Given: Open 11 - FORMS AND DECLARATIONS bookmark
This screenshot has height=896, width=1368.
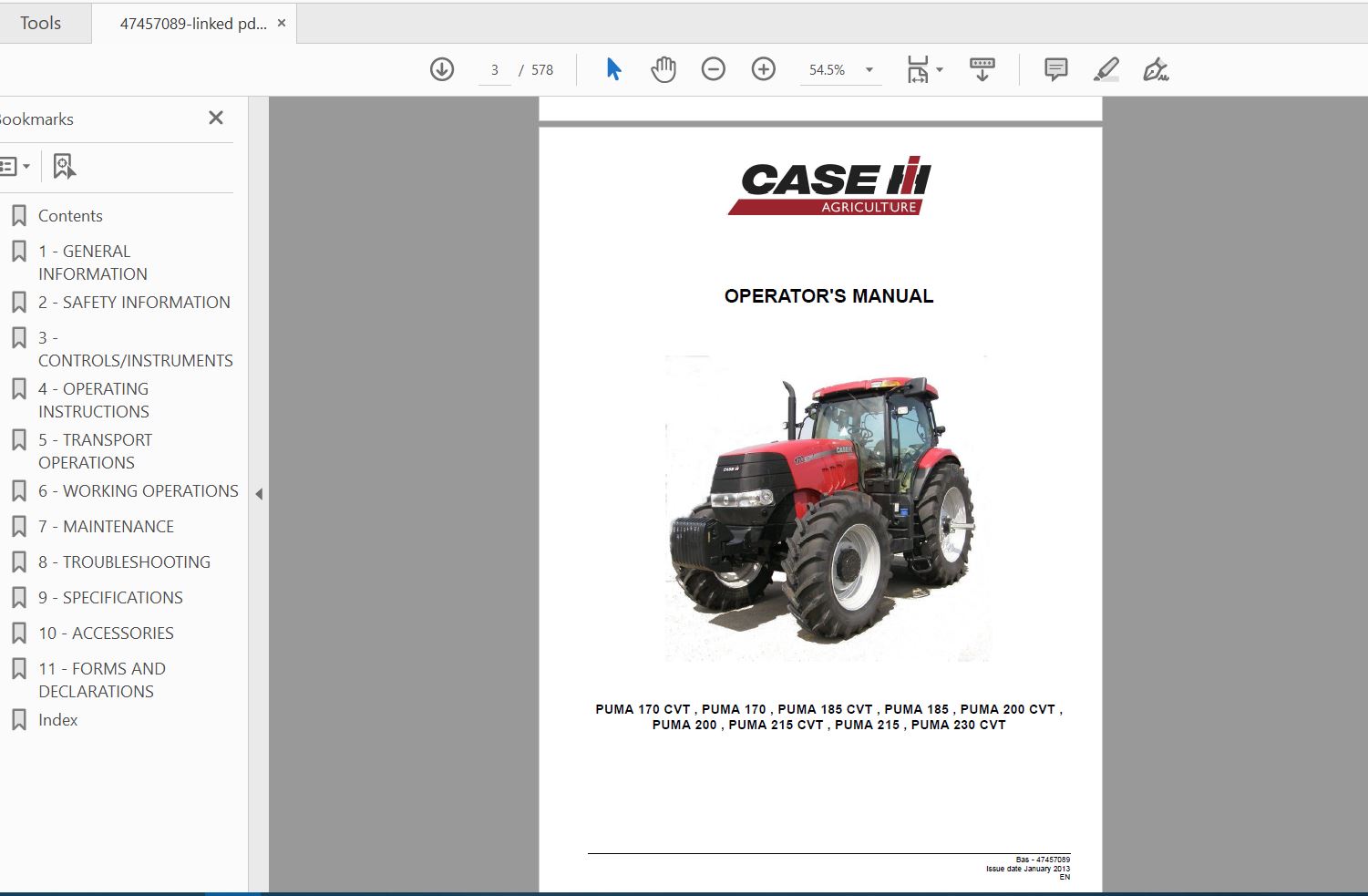Looking at the screenshot, I should [102, 680].
